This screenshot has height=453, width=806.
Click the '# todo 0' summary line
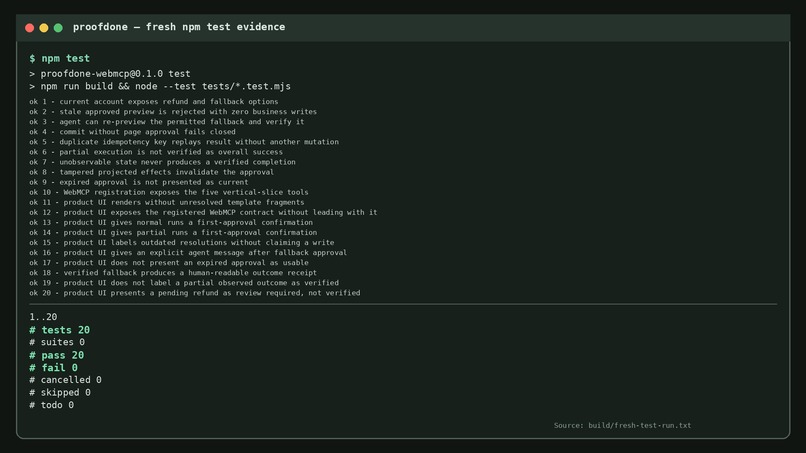pyautogui.click(x=51, y=405)
